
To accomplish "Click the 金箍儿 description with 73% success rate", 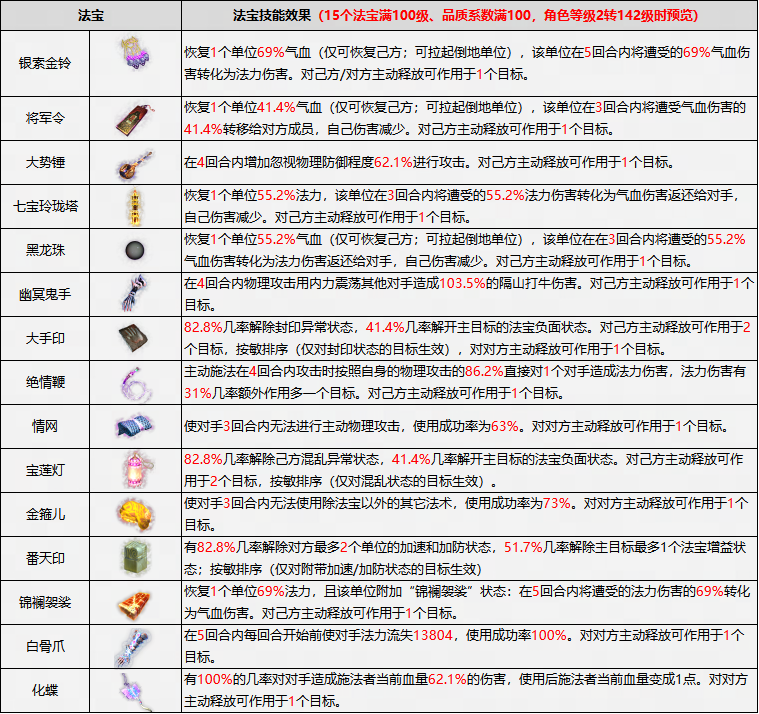I will point(466,514).
